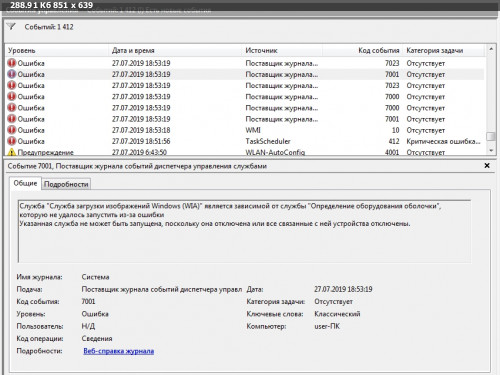Sort by the Категория задачи column header
This screenshot has width=500, height=375.
[x=443, y=50]
